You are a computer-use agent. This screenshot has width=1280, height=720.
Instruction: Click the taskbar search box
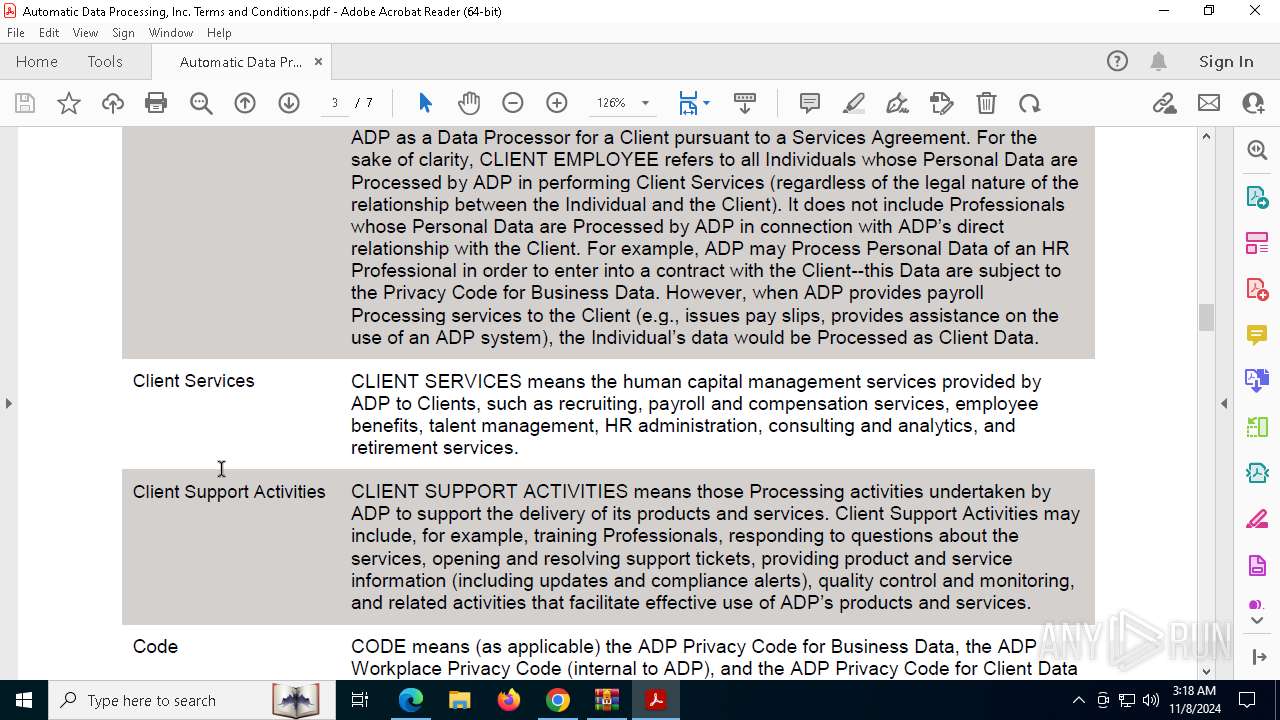click(192, 700)
